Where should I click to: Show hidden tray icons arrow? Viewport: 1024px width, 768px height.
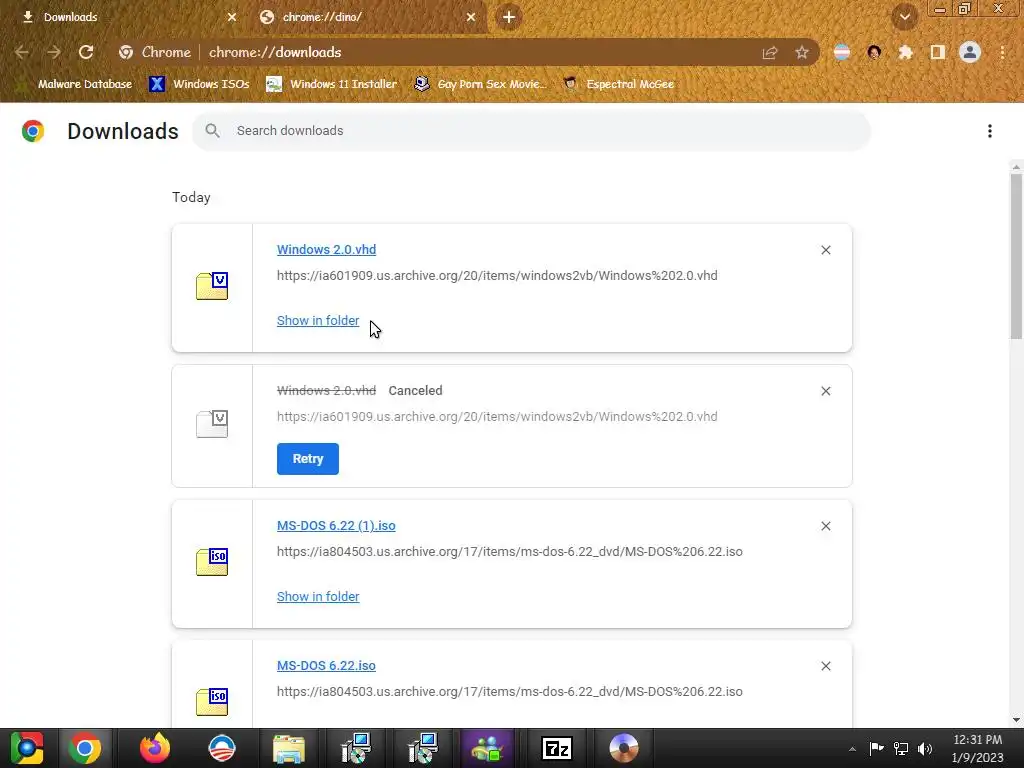(x=852, y=749)
